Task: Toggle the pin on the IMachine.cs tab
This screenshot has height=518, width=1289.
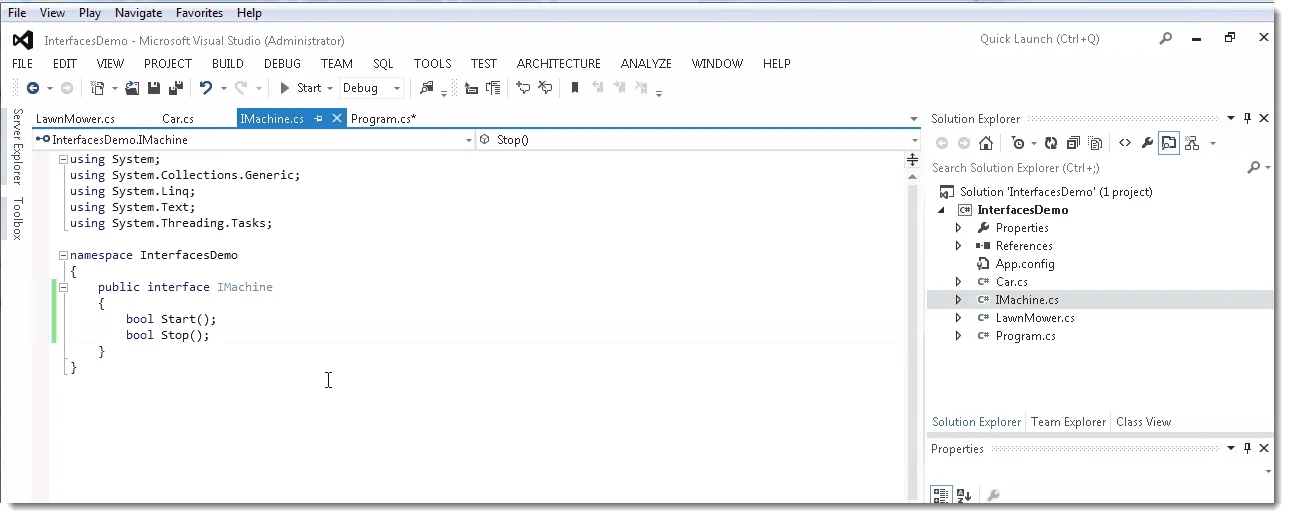Action: (319, 118)
